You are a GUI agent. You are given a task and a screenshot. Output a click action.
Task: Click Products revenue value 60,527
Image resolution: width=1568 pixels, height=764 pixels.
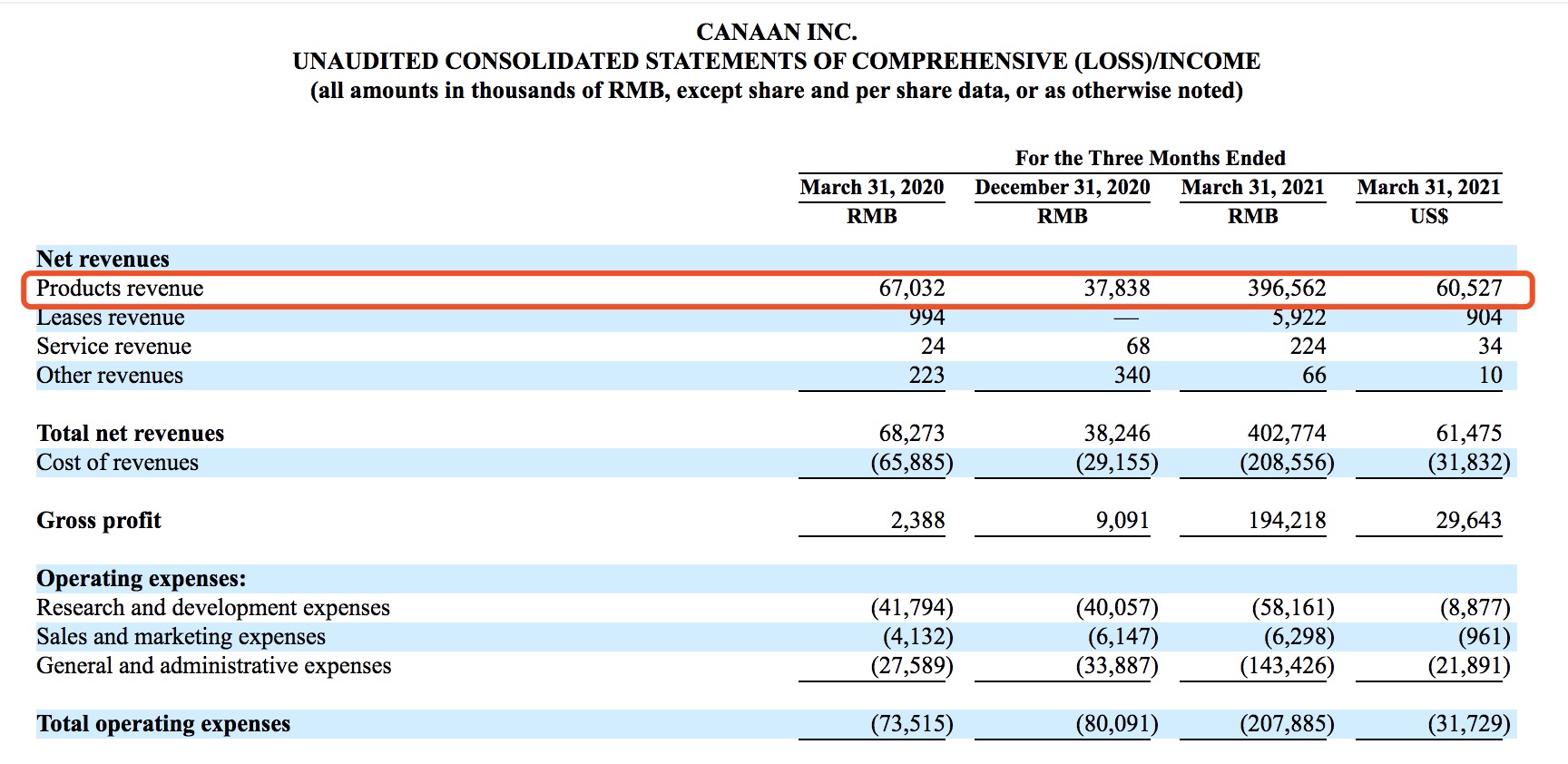coord(1468,289)
